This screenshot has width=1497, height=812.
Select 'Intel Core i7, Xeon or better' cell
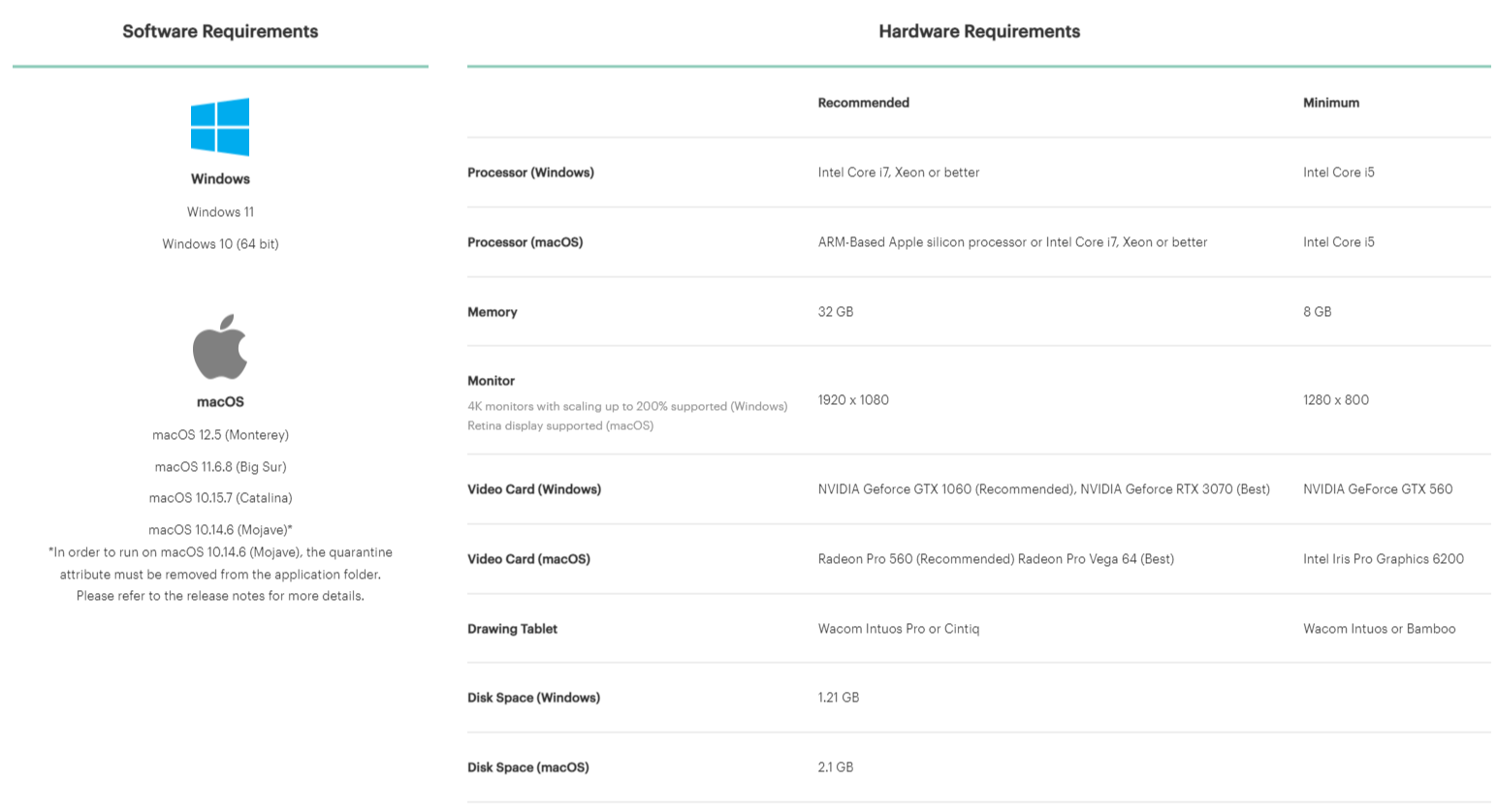click(x=898, y=172)
